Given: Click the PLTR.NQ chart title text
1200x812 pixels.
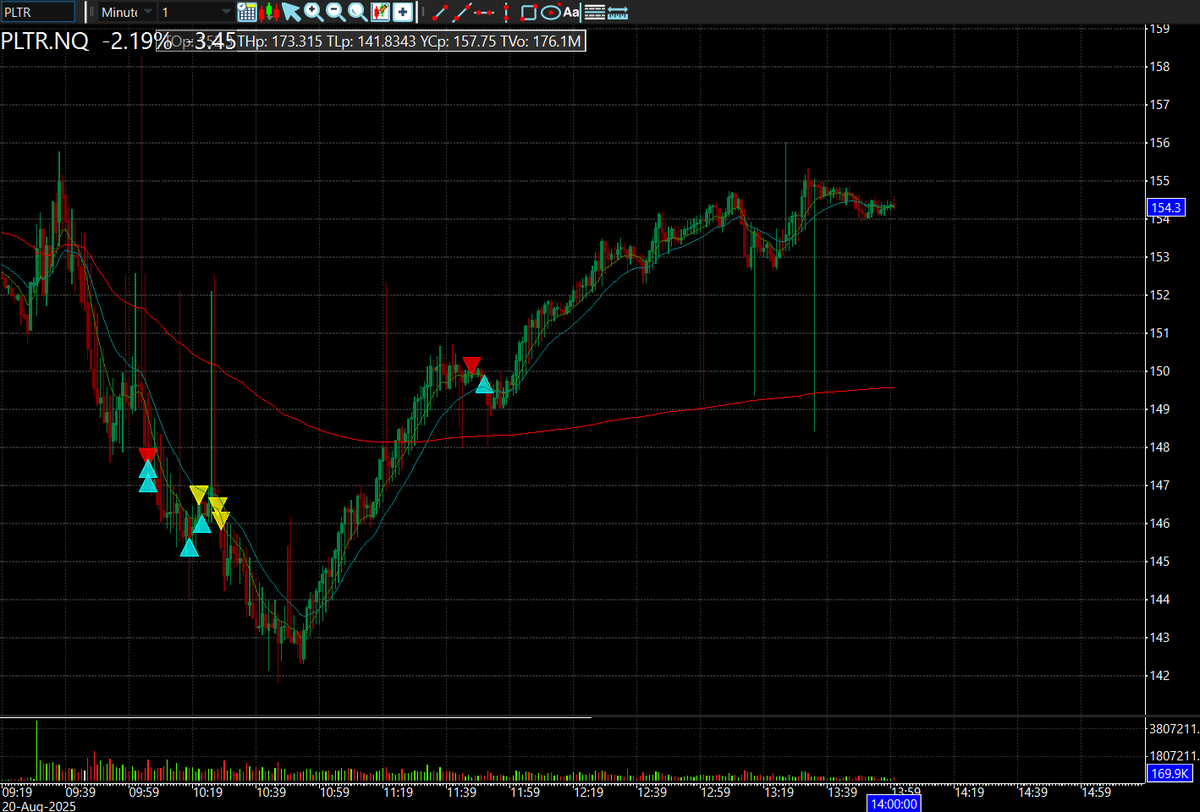Looking at the screenshot, I should click(45, 41).
